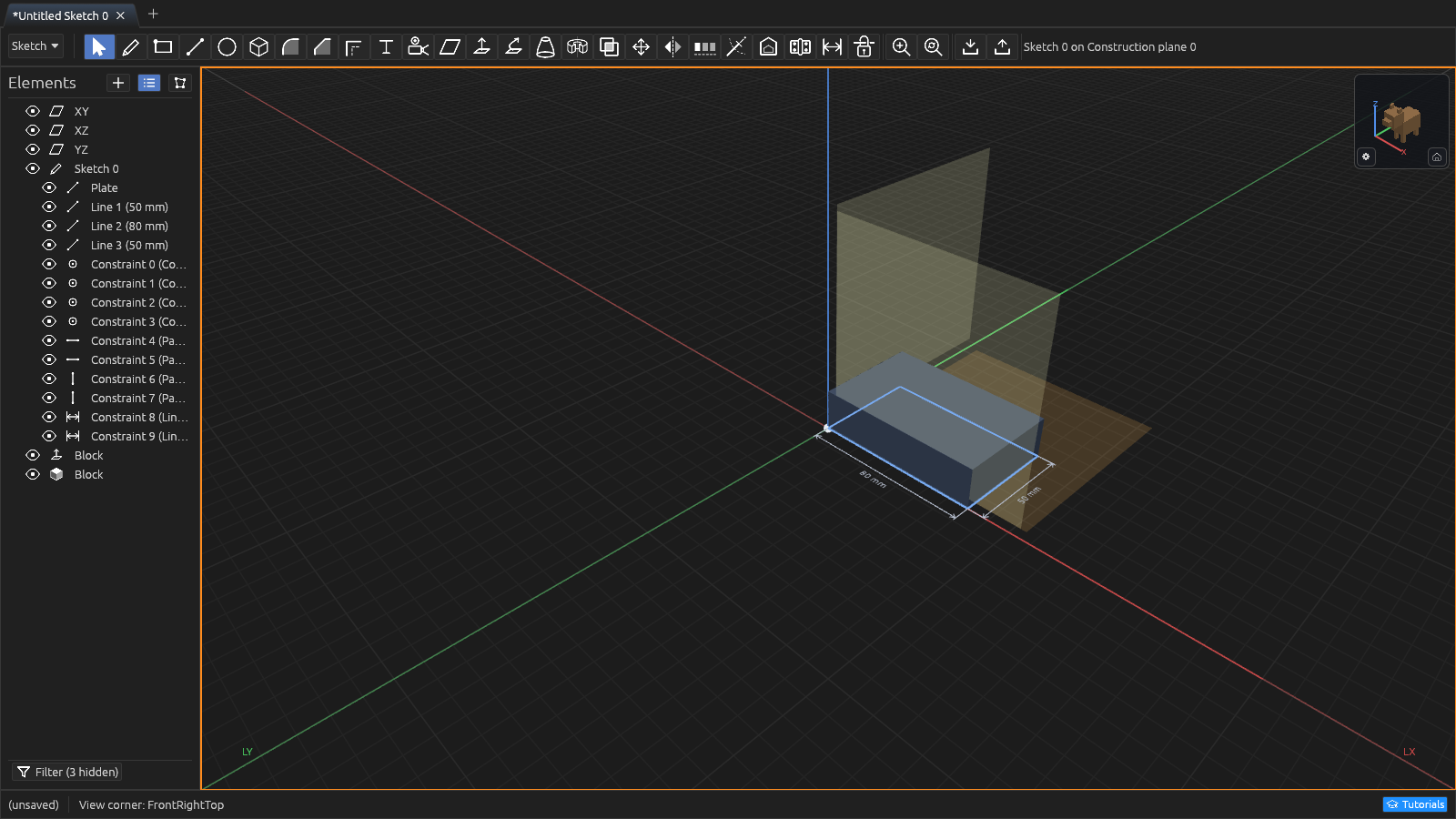Select Constraint 6 vertical item

[x=138, y=379]
